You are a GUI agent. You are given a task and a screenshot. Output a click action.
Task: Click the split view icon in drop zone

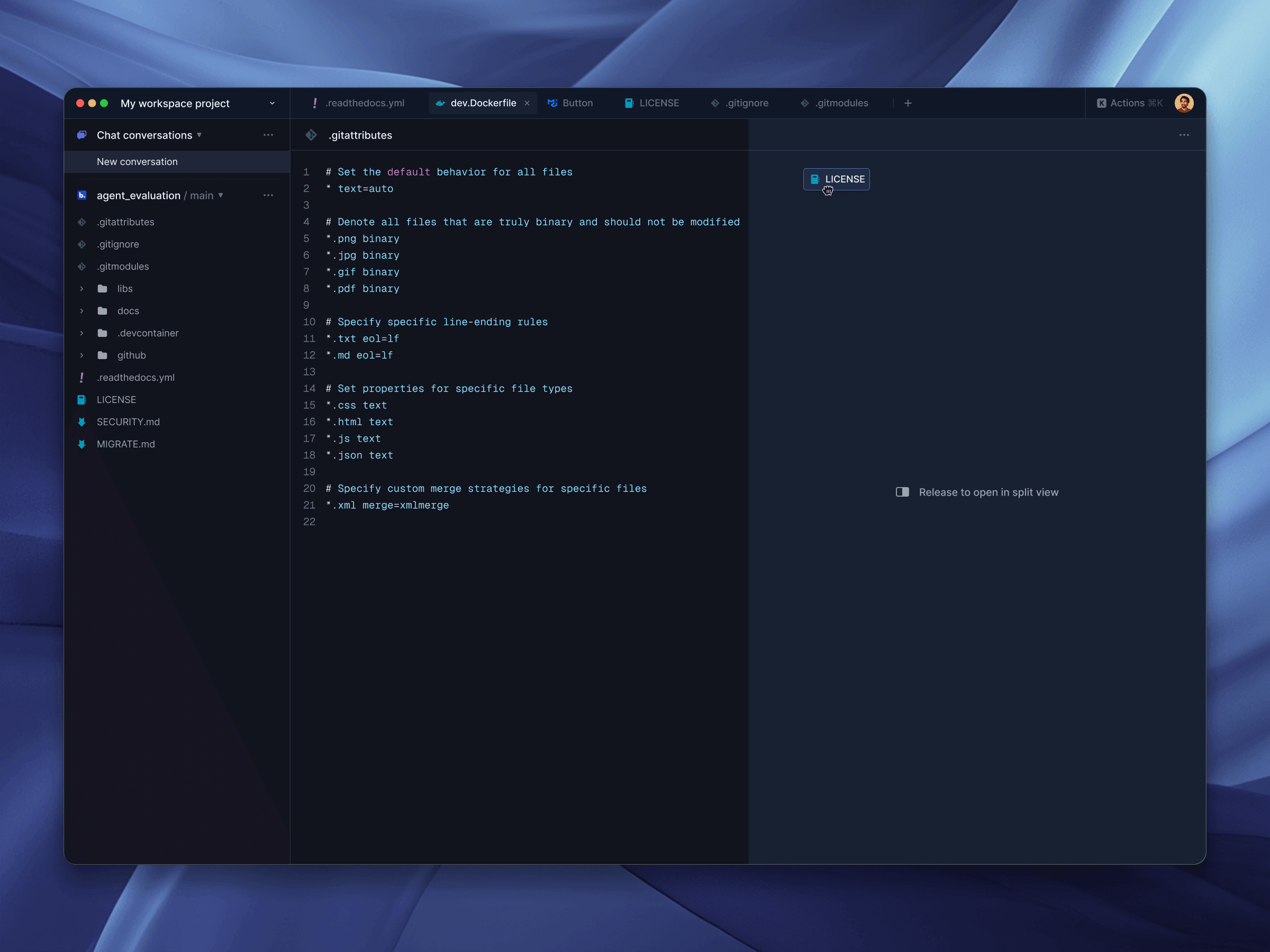pyautogui.click(x=902, y=492)
